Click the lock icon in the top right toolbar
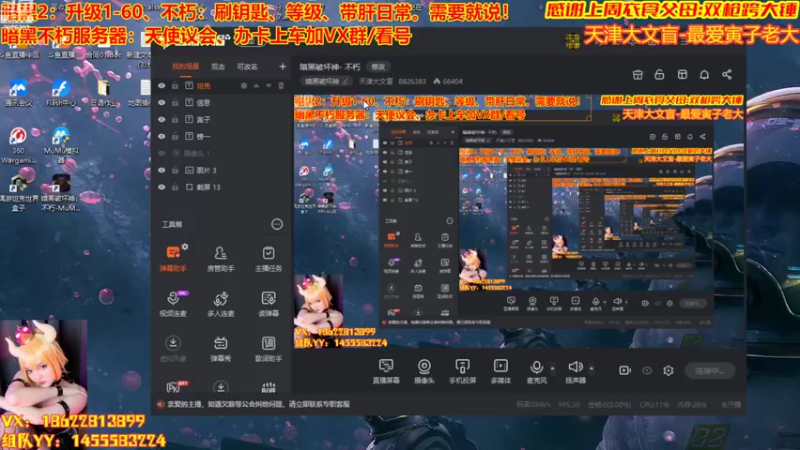Viewport: 800px width, 450px height. click(659, 74)
